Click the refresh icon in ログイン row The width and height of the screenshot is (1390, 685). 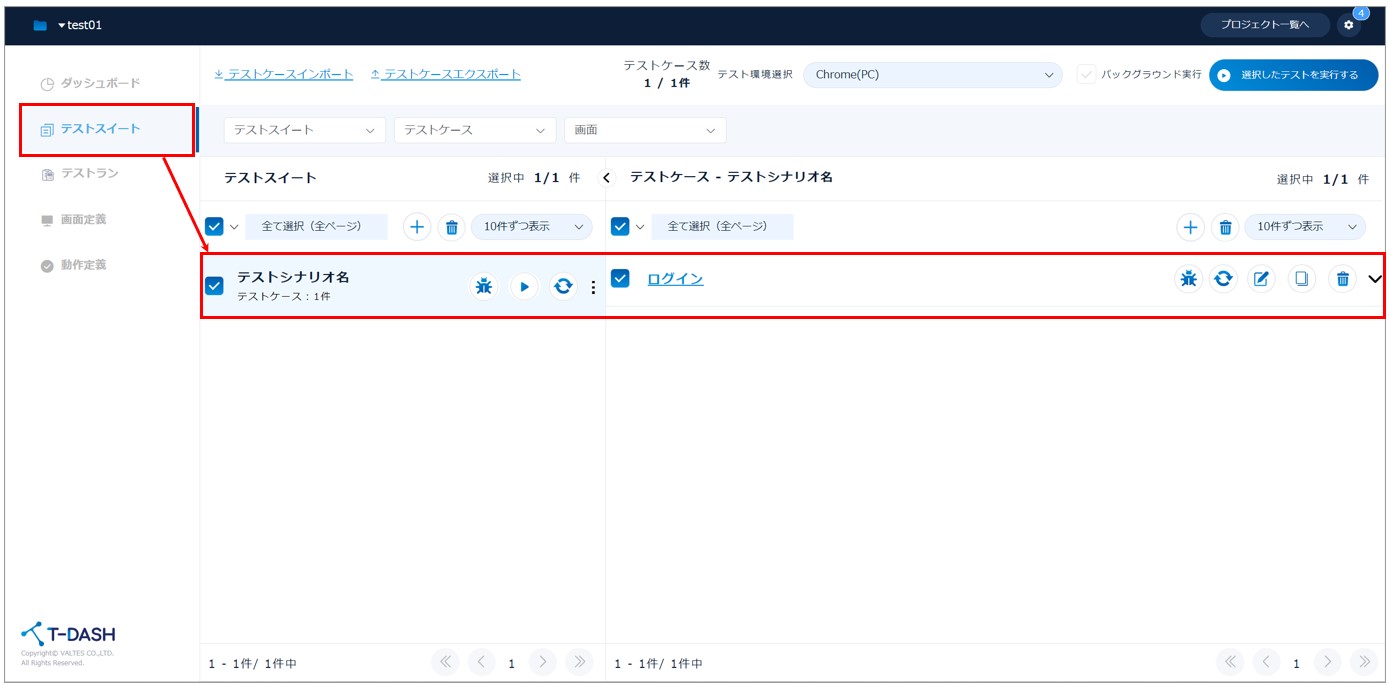coord(1222,279)
